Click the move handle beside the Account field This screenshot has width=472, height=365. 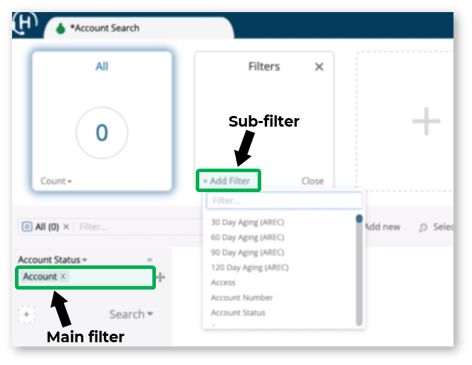point(161,277)
